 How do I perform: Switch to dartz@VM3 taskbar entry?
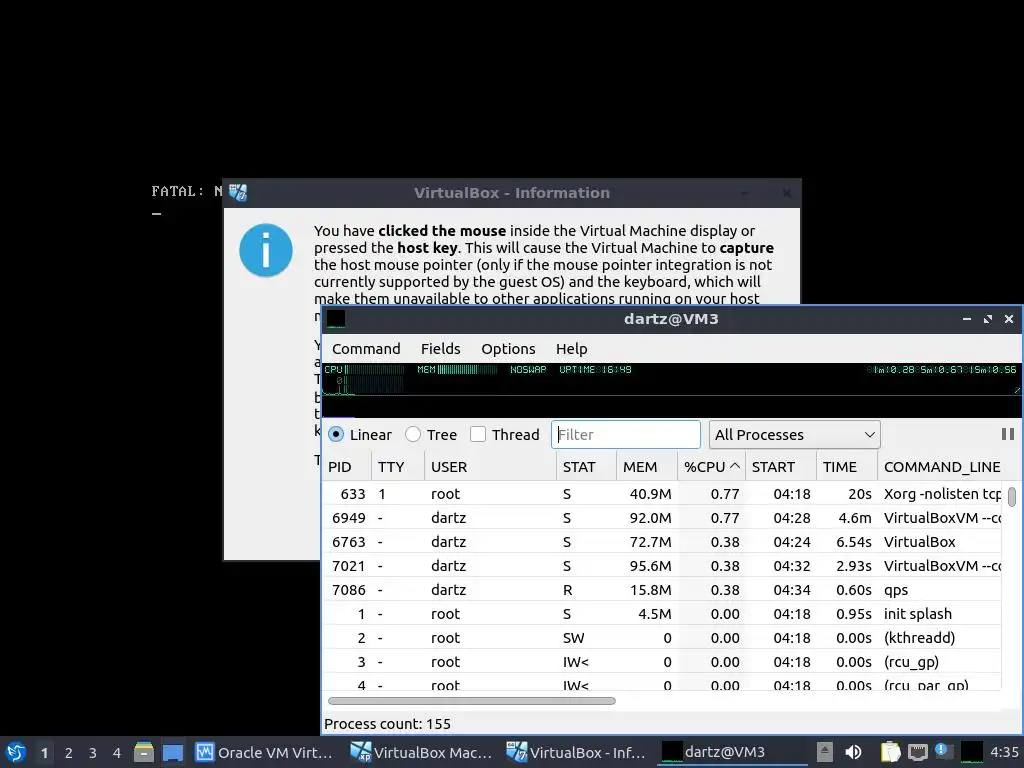[733, 752]
